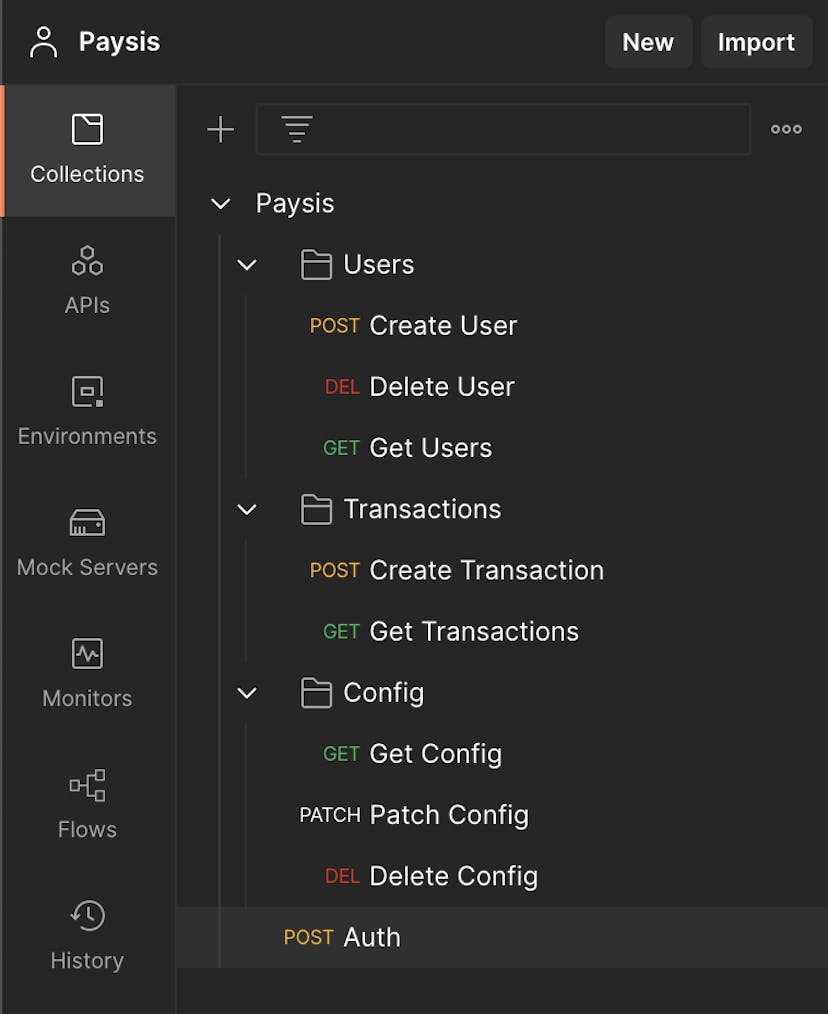Image resolution: width=828 pixels, height=1014 pixels.
Task: Collapse the Config folder
Action: (247, 692)
